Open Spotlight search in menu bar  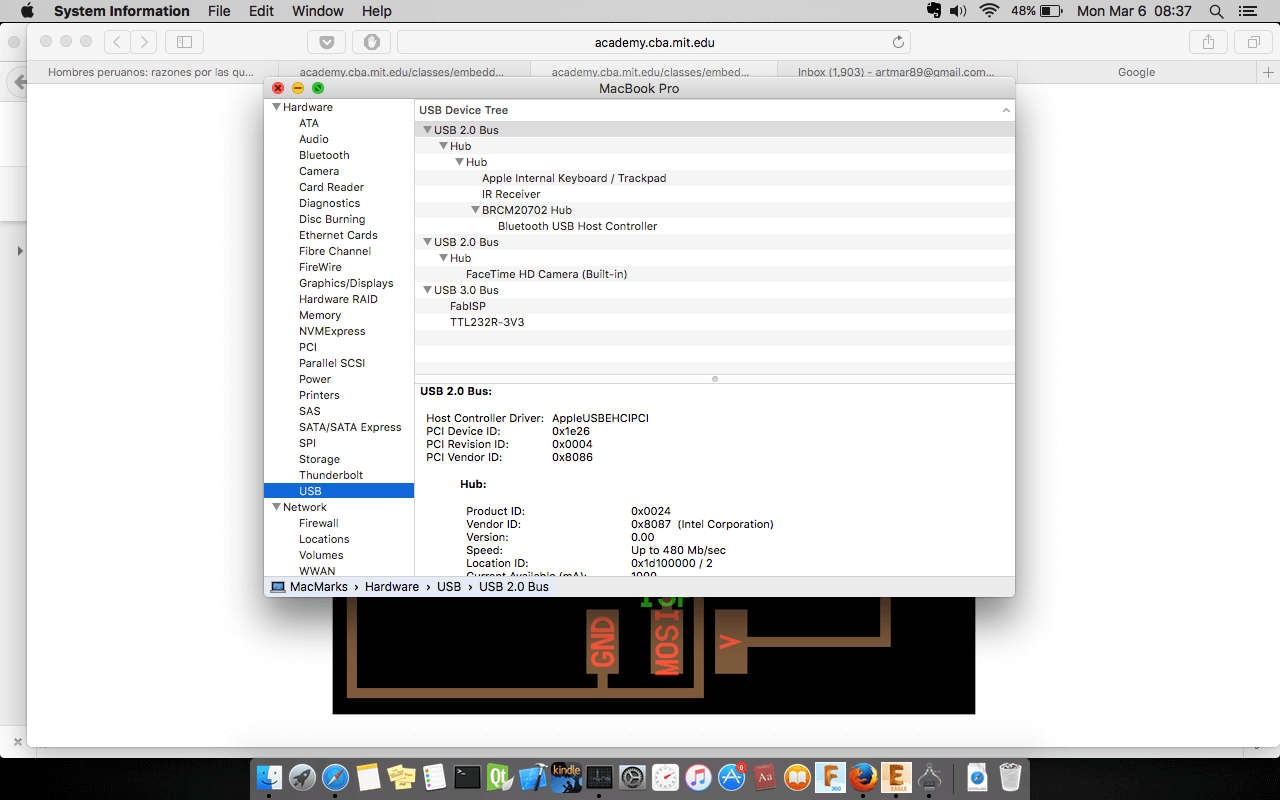(x=1216, y=11)
